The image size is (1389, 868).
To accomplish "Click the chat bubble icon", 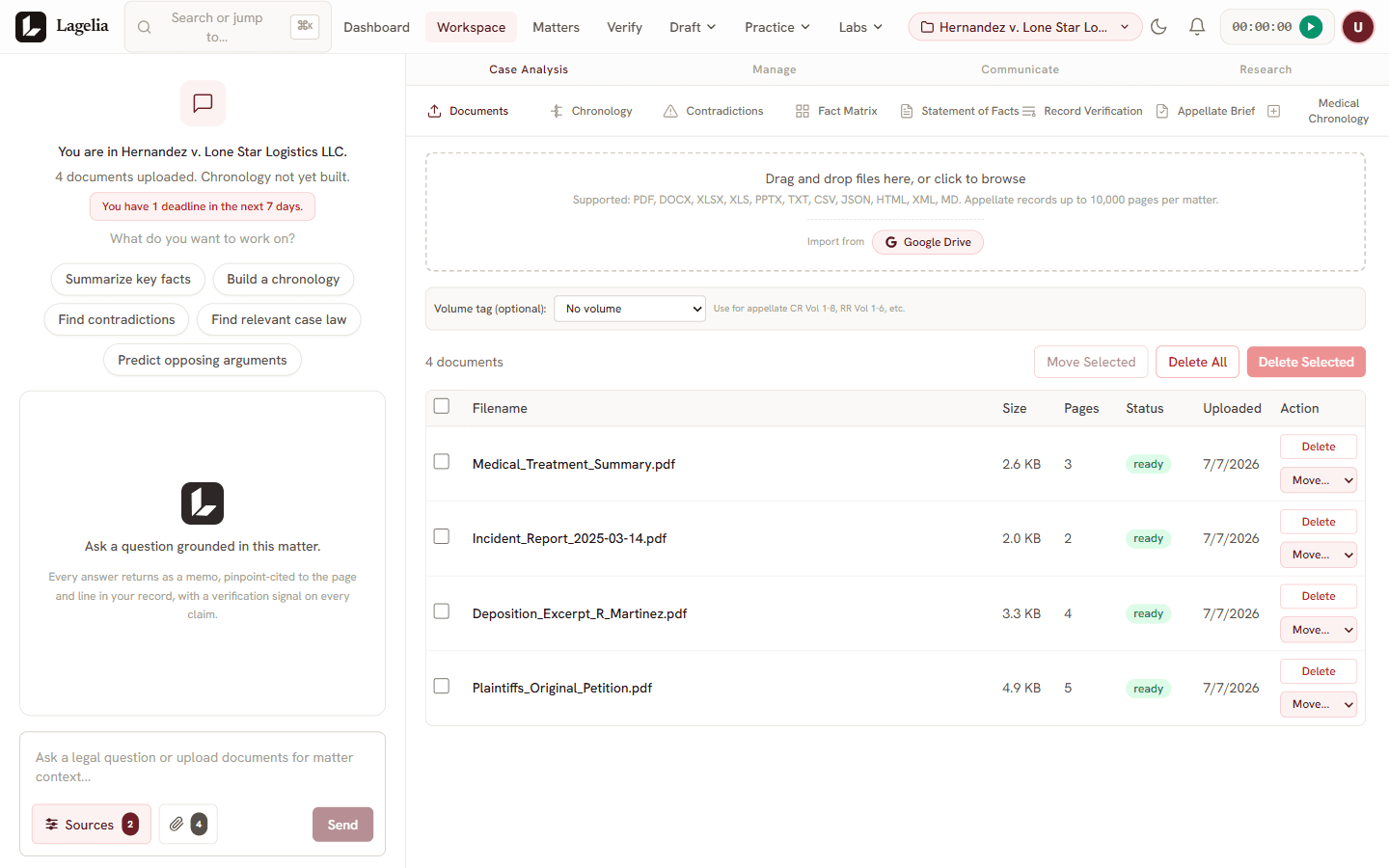I will [x=203, y=103].
